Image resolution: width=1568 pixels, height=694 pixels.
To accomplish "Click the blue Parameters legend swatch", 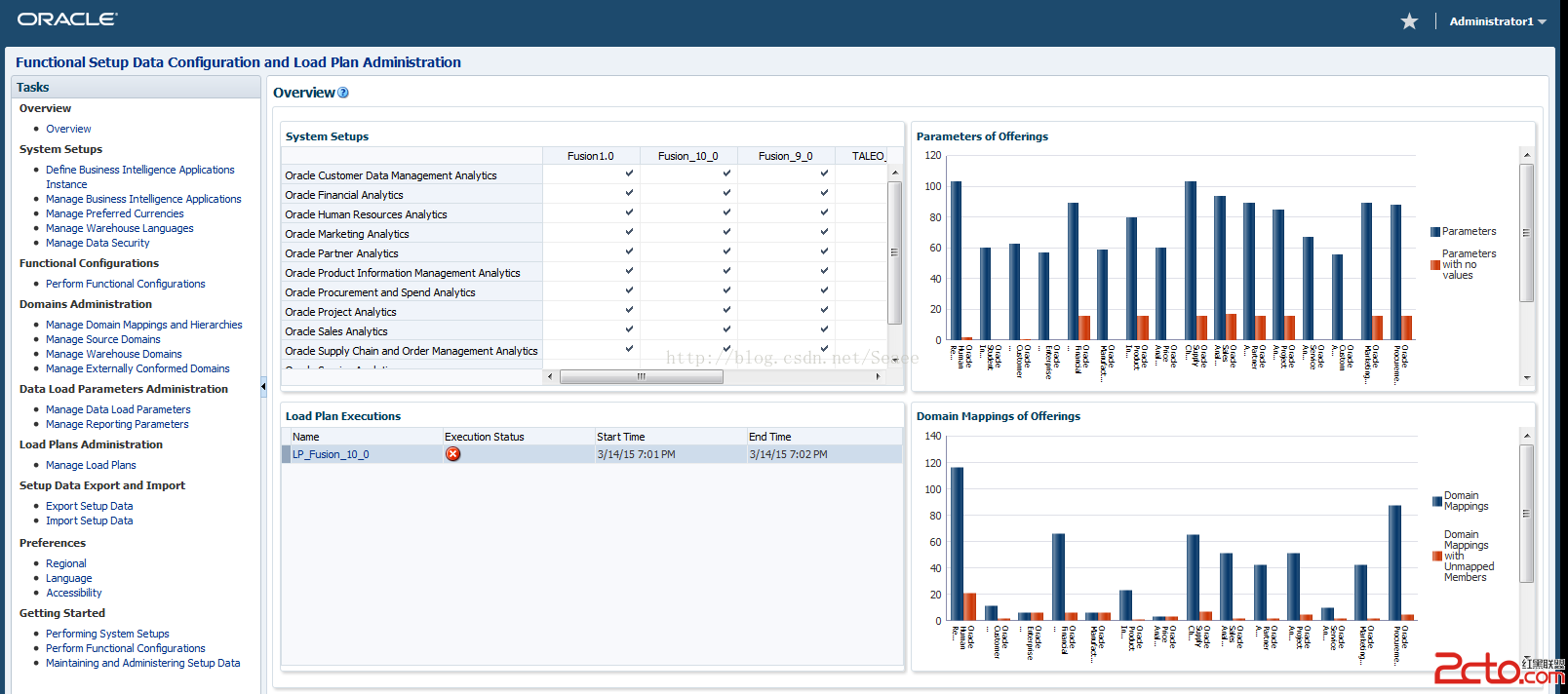I will tap(1435, 232).
